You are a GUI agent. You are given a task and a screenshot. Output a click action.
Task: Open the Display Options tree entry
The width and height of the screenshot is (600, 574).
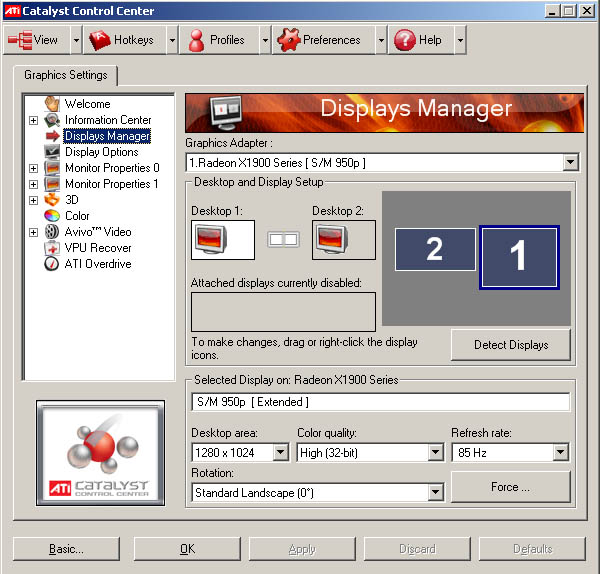(102, 152)
